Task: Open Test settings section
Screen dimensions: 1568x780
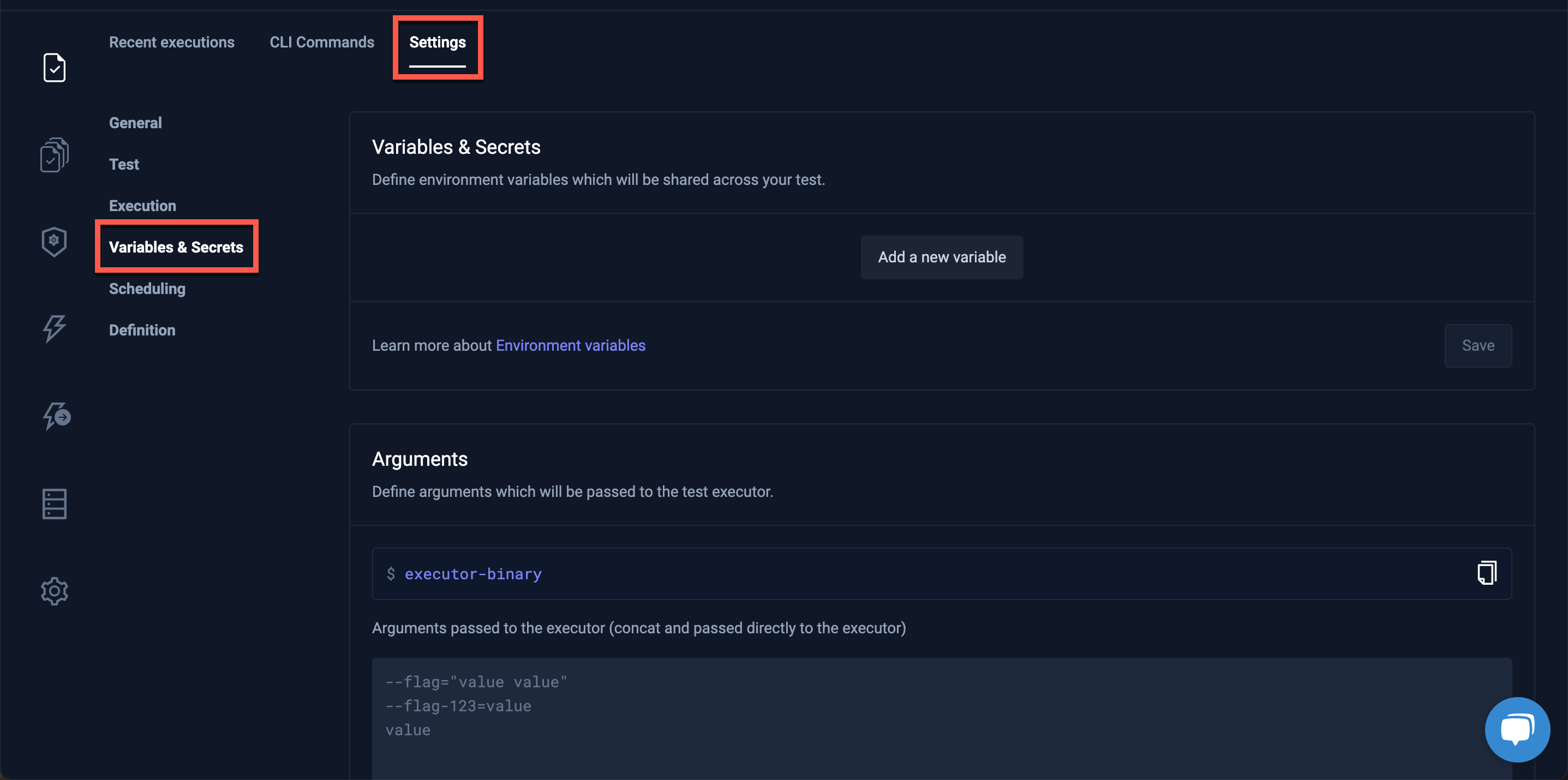Action: click(x=124, y=164)
